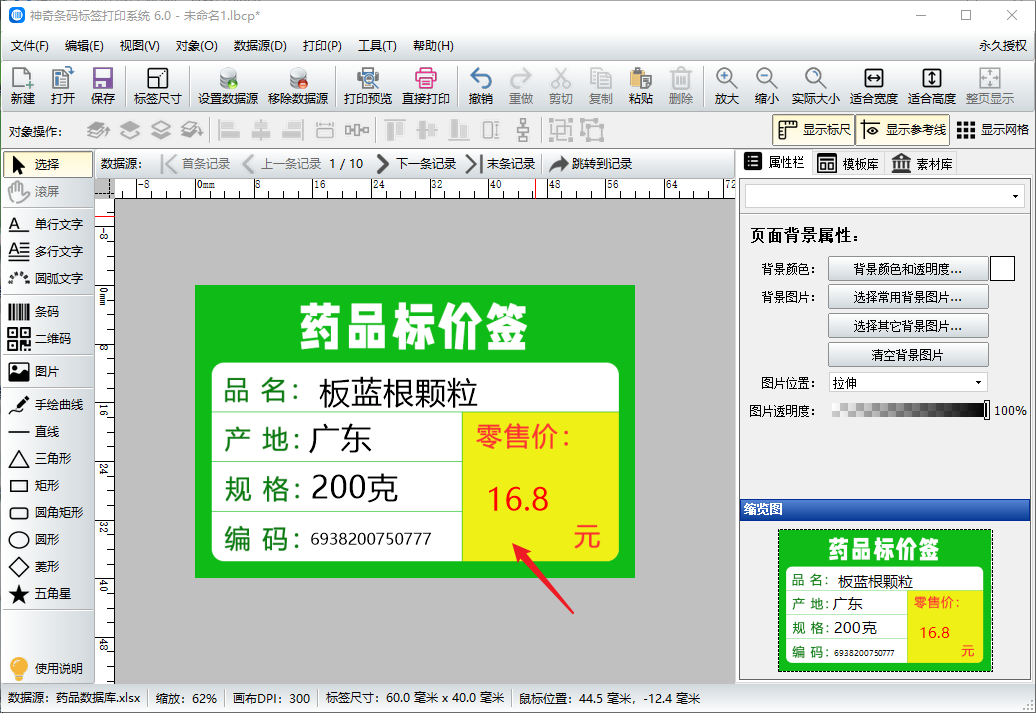
Task: Activate the 选择 select tool
Action: [x=48, y=165]
